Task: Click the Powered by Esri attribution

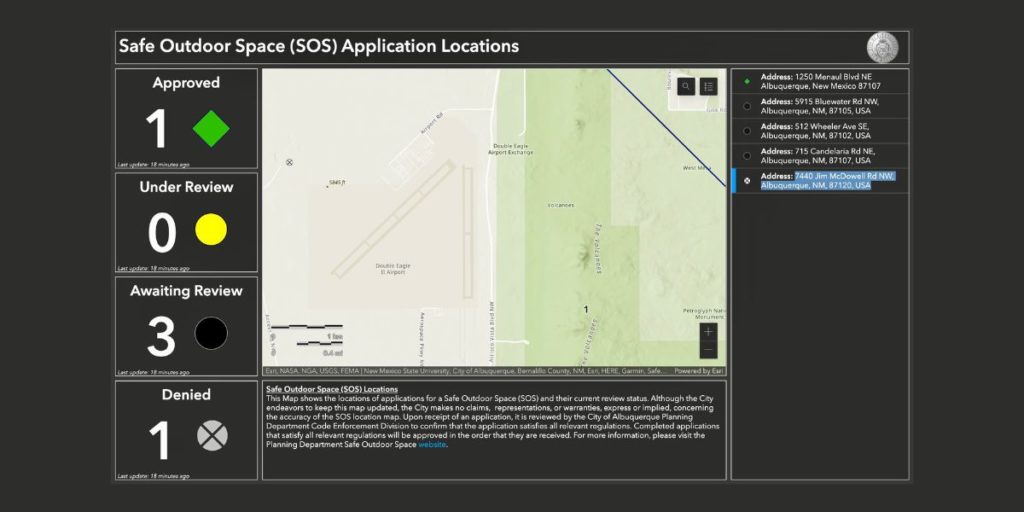Action: (x=699, y=371)
